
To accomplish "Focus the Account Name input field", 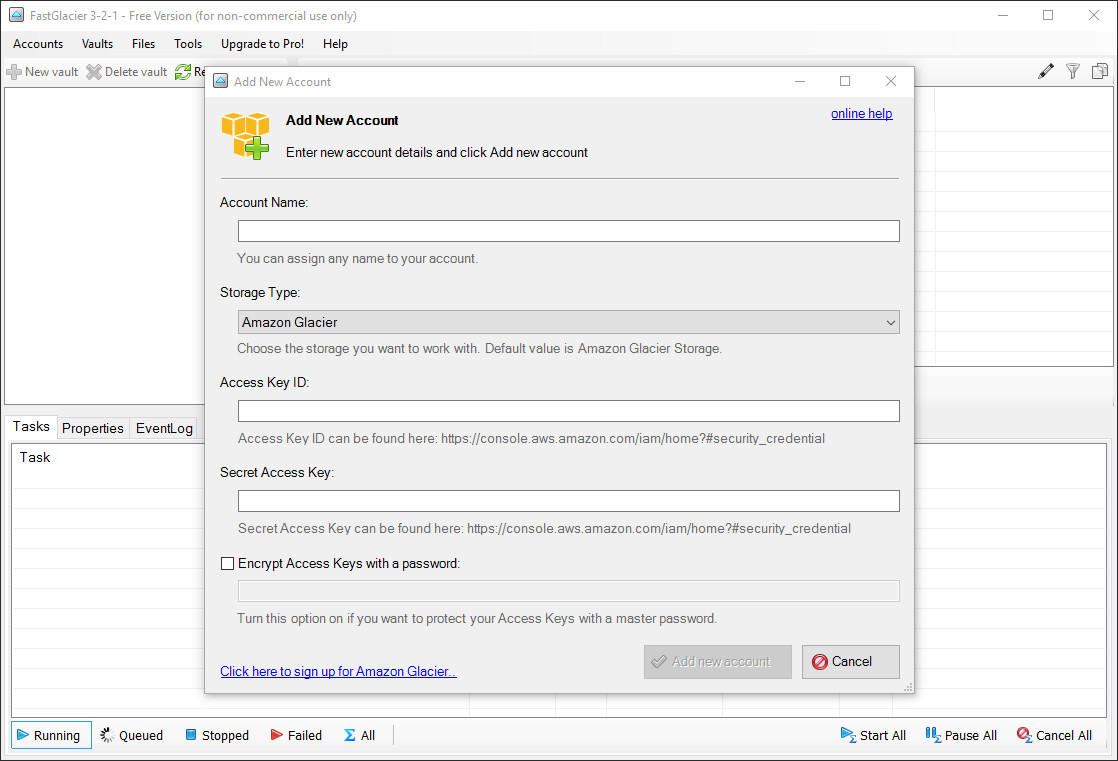I will click(x=568, y=231).
